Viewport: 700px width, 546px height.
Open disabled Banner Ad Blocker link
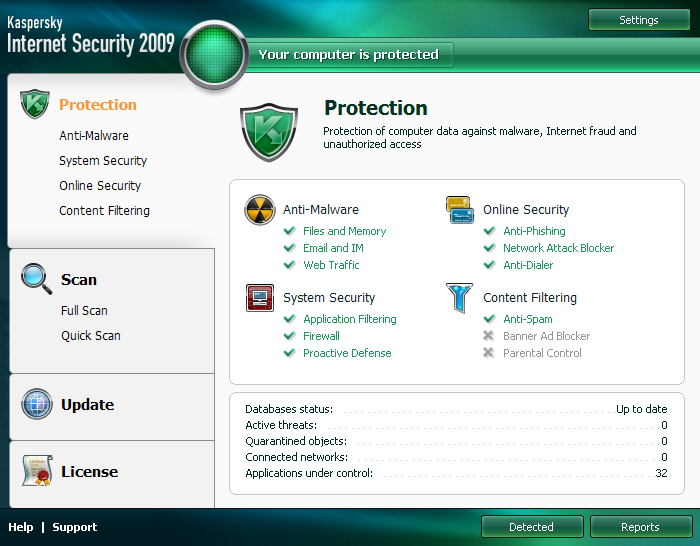pos(546,336)
